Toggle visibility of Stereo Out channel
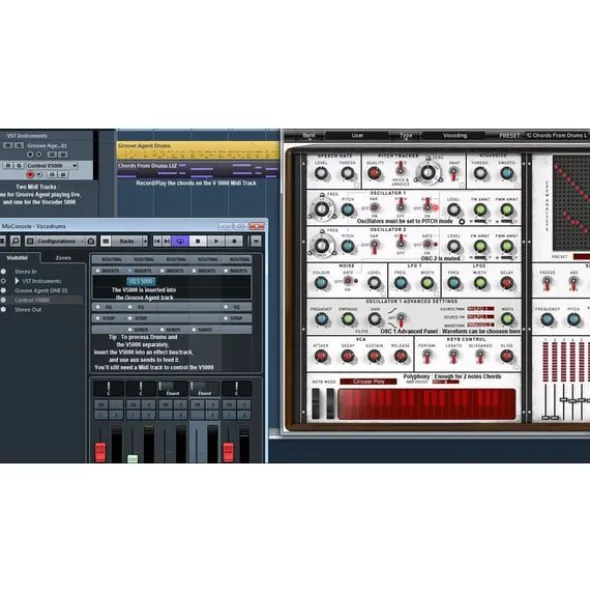The width and height of the screenshot is (590, 591). click(3, 310)
